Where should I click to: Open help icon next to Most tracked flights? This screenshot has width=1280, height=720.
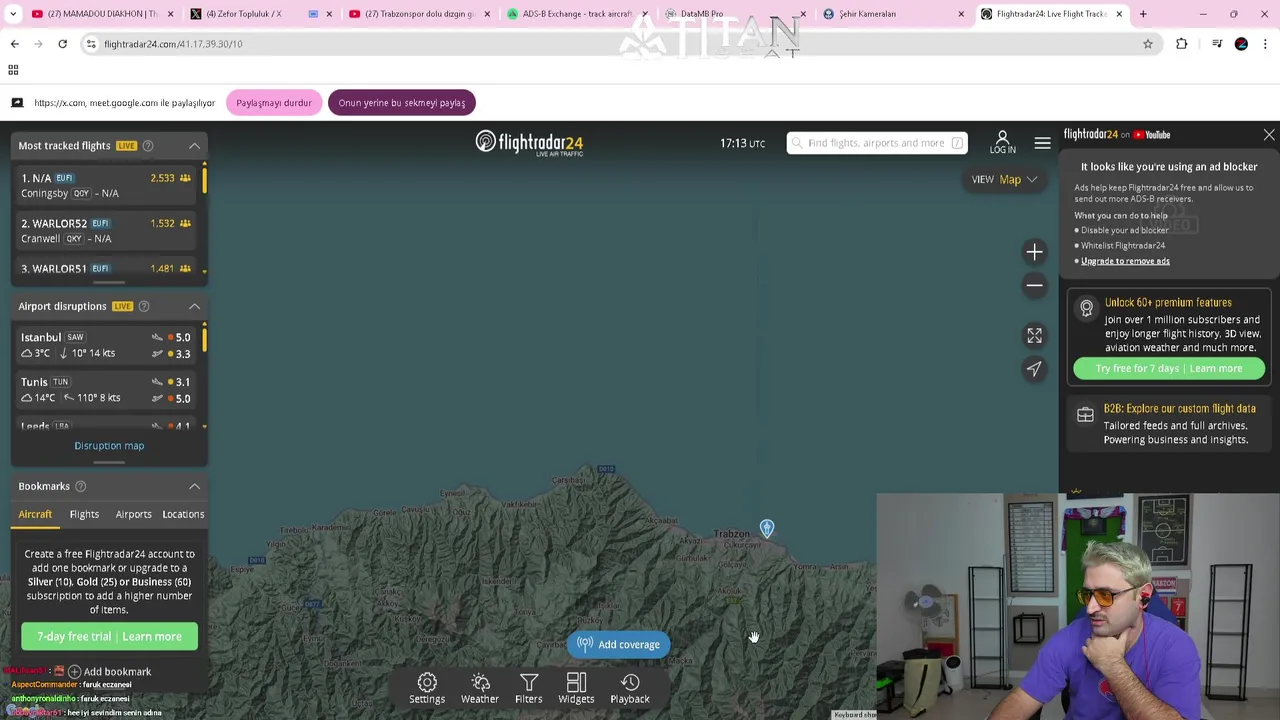click(x=148, y=146)
